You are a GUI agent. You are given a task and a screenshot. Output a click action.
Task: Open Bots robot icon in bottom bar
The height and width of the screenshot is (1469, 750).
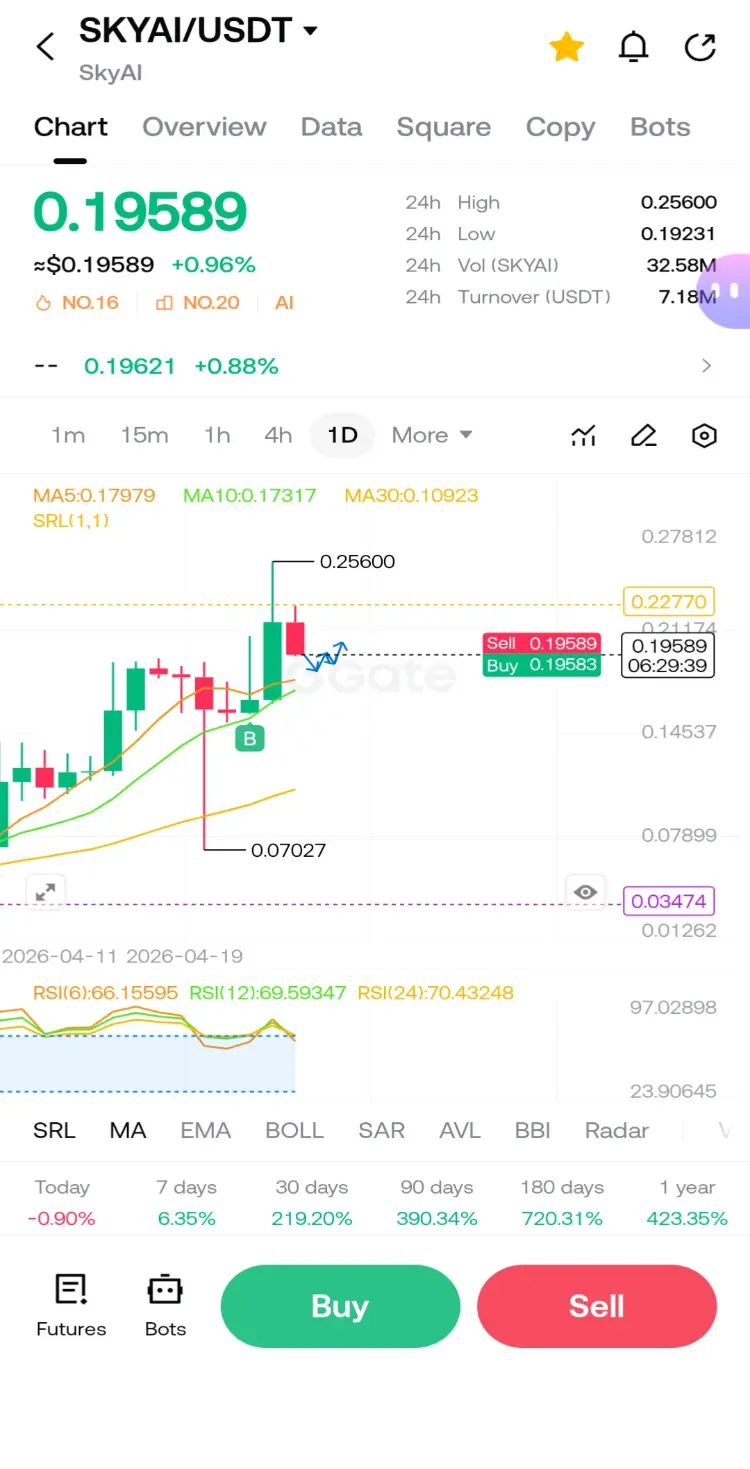165,1305
